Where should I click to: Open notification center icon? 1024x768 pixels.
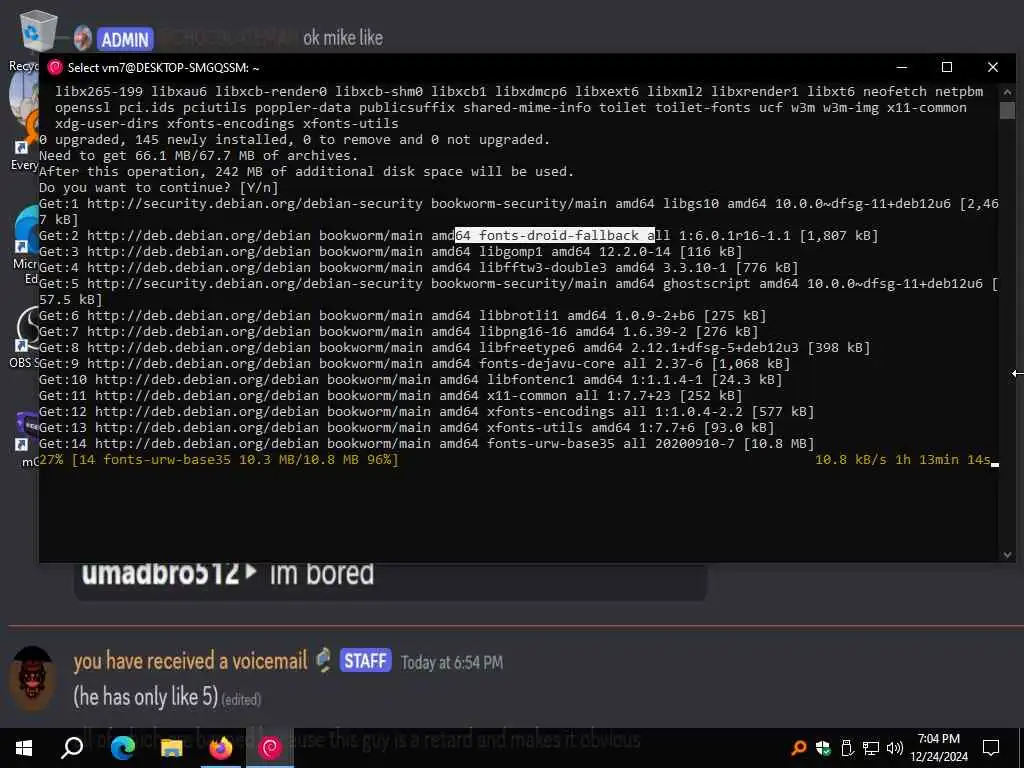click(991, 748)
